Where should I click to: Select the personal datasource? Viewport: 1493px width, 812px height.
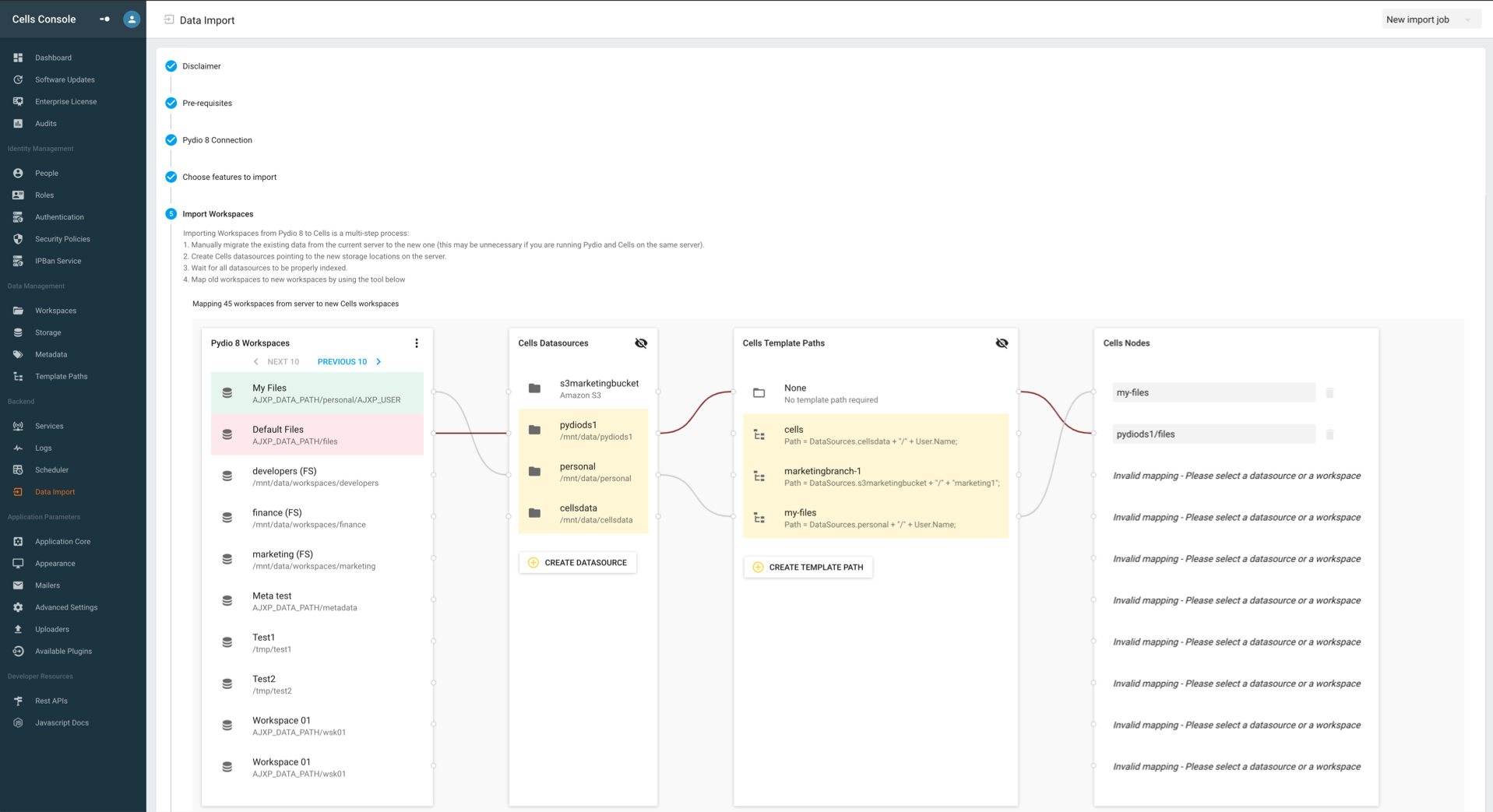583,472
